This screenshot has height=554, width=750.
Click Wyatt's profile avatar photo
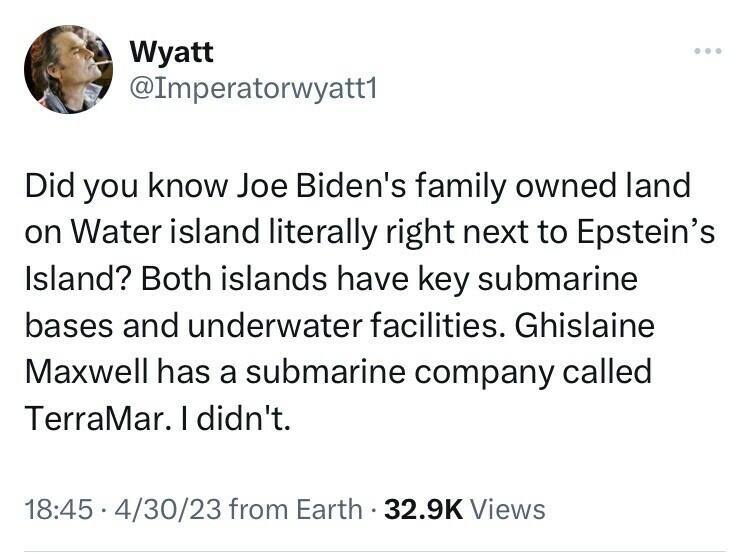[68, 69]
